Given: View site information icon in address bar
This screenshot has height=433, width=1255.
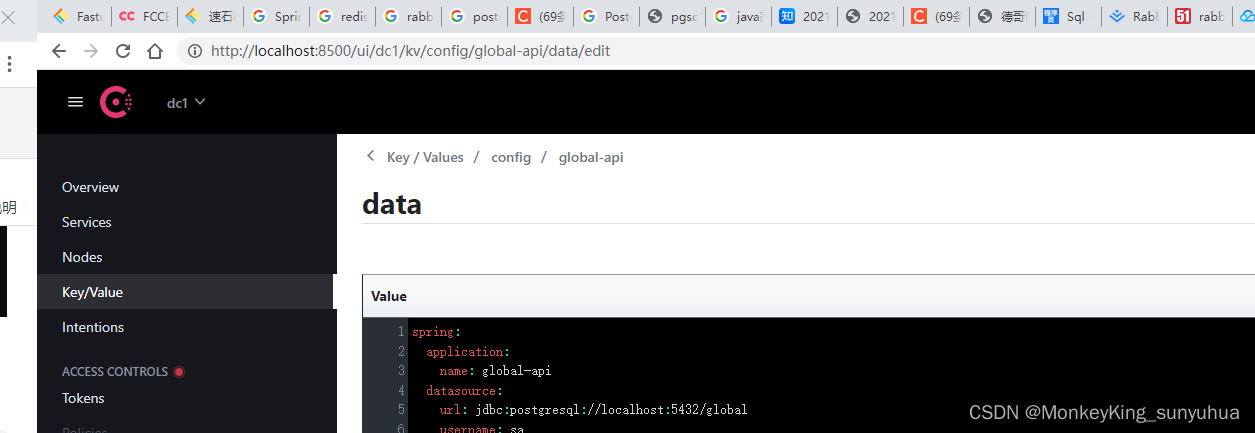Looking at the screenshot, I should click(x=195, y=51).
